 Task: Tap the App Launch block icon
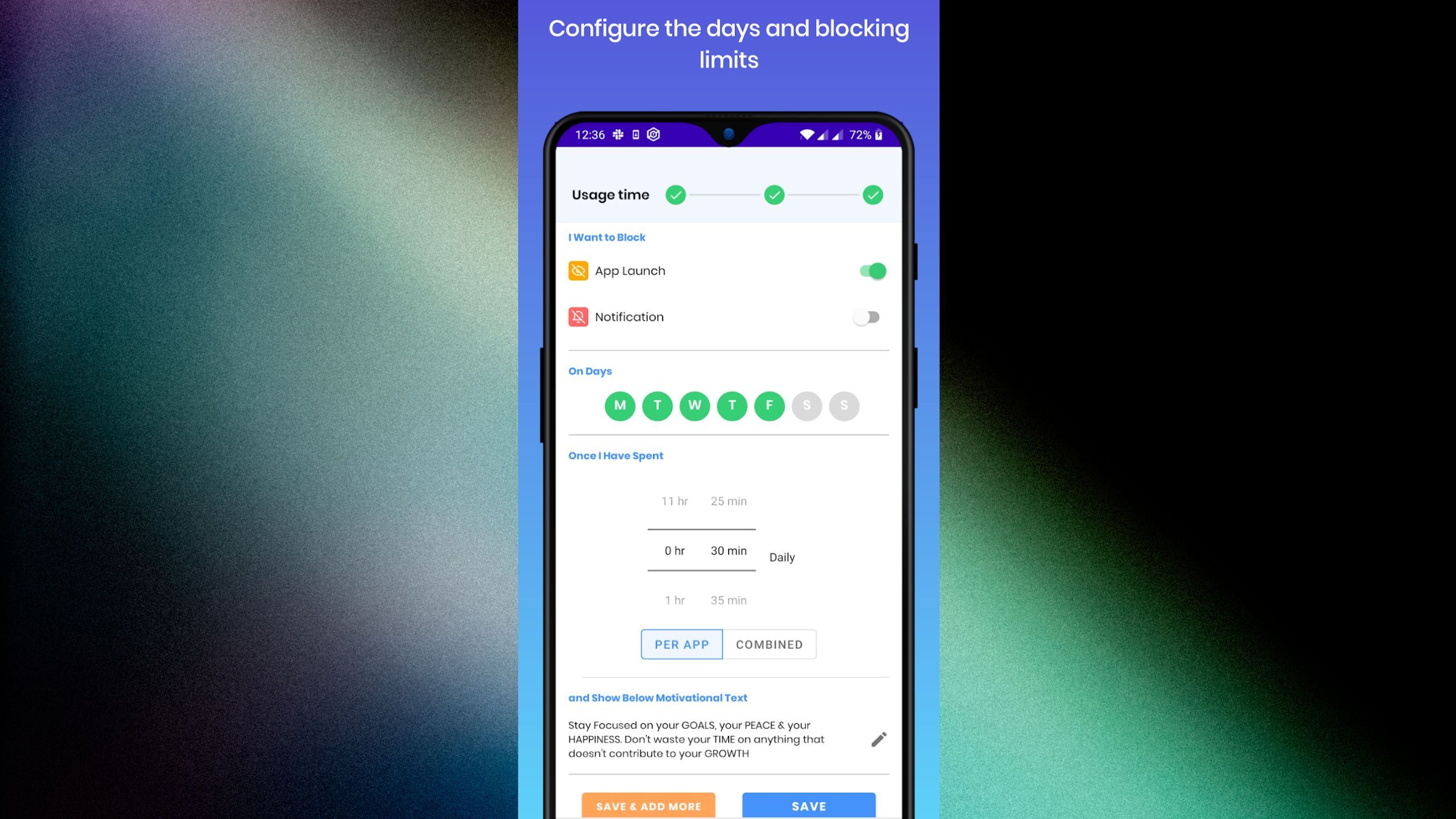point(578,270)
